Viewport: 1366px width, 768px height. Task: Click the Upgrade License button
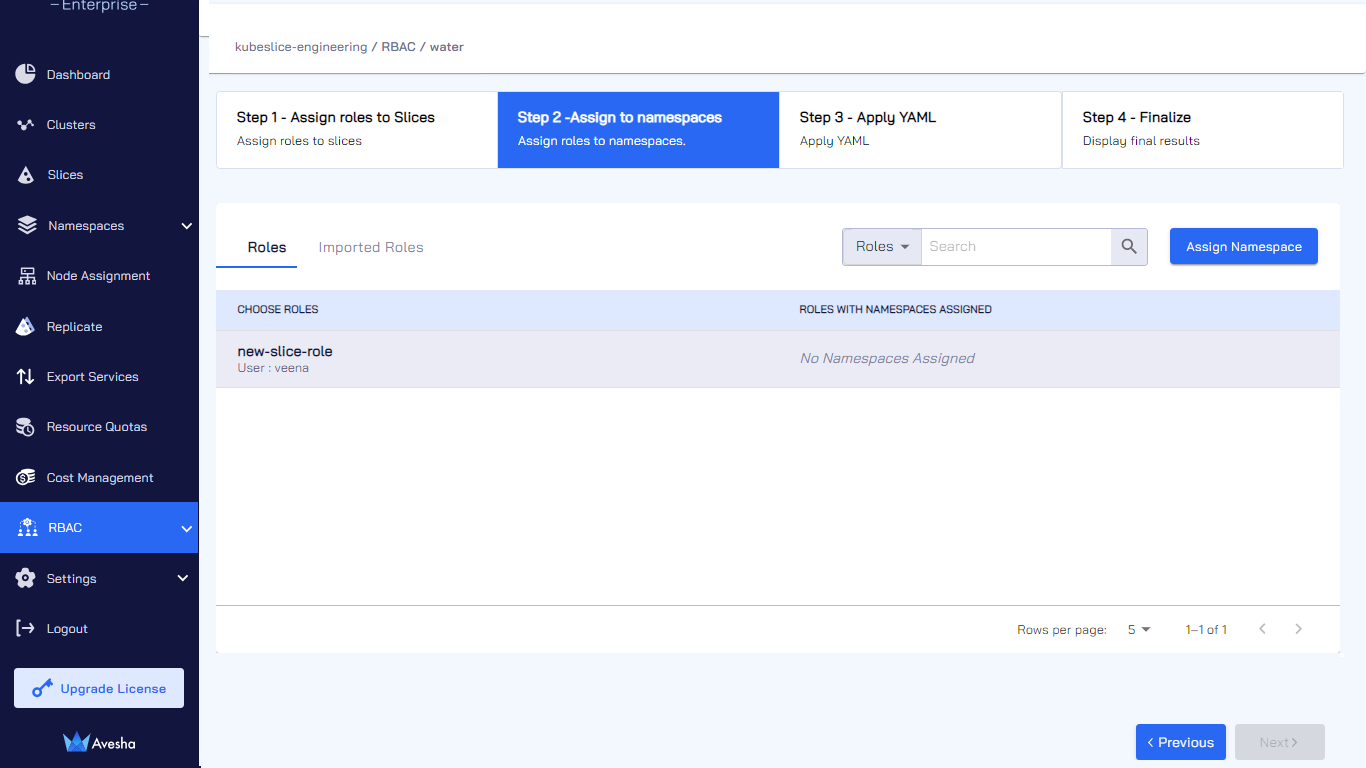point(99,688)
